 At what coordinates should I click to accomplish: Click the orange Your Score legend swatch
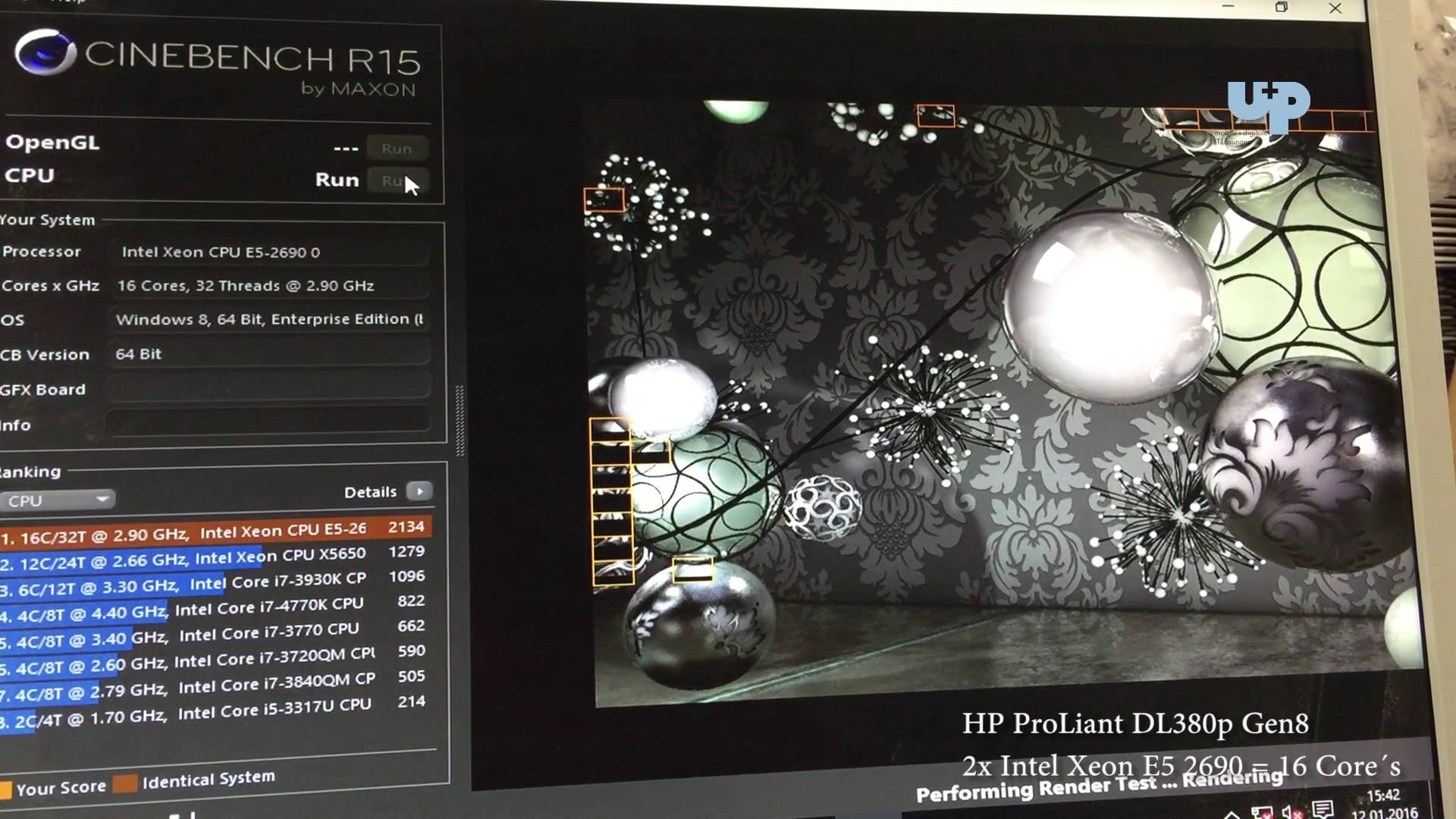click(5, 789)
